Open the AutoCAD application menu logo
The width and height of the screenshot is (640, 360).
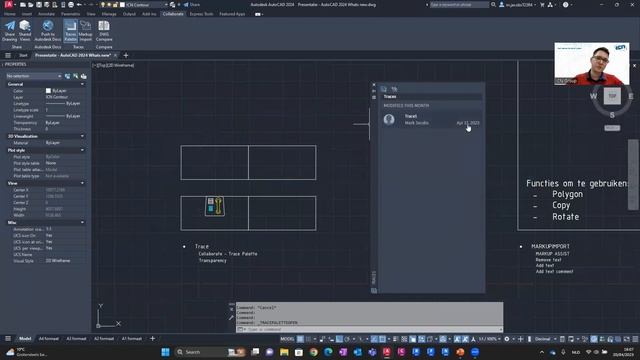pyautogui.click(x=8, y=4)
